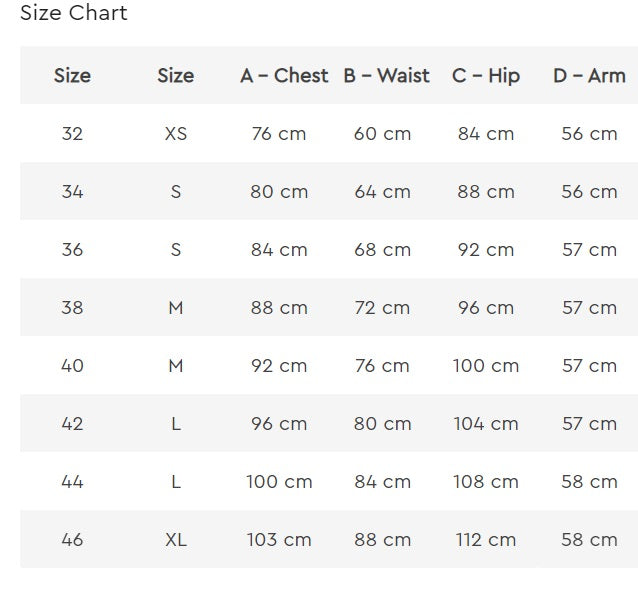Click the 72 cm waist value

382,308
